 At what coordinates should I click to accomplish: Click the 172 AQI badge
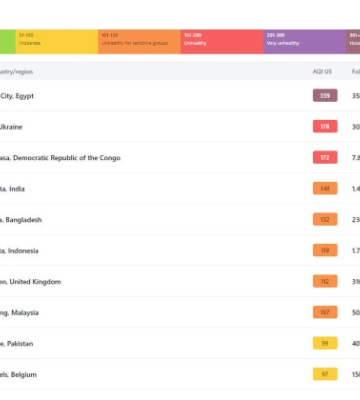tap(325, 158)
